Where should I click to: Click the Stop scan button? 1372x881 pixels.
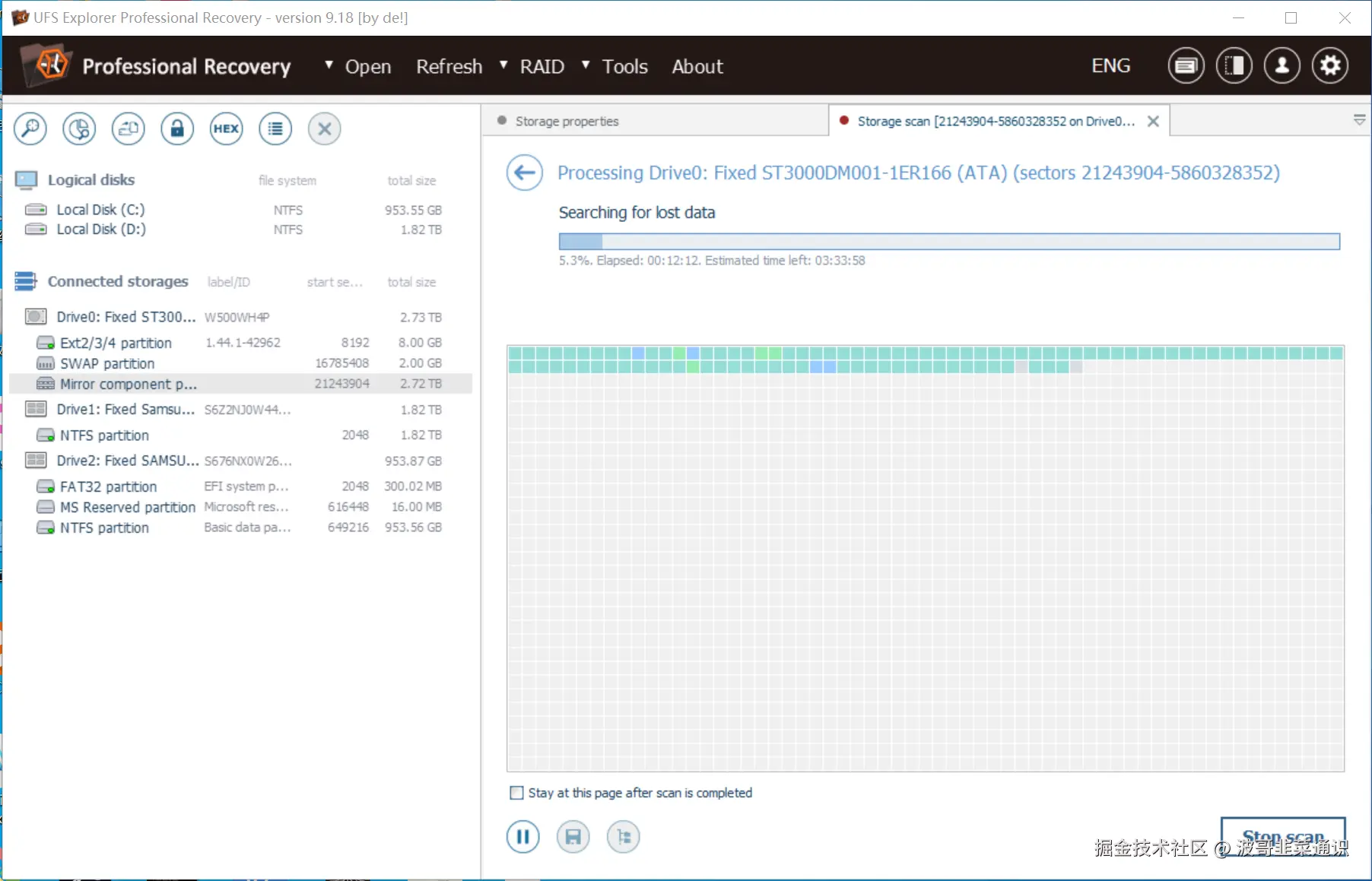(1283, 837)
